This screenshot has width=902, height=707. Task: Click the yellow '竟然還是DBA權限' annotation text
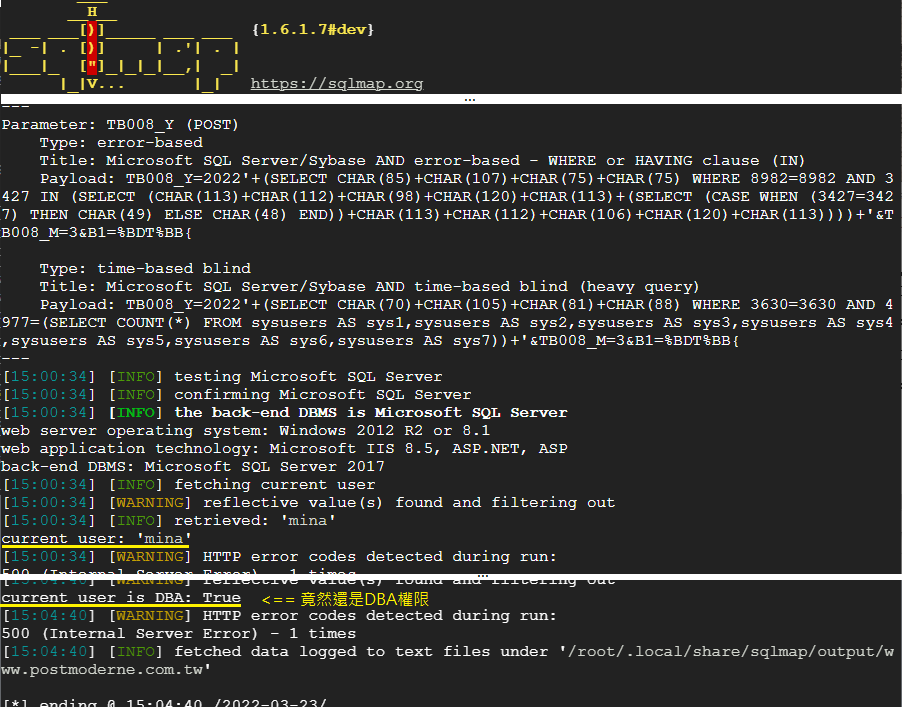pyautogui.click(x=364, y=599)
